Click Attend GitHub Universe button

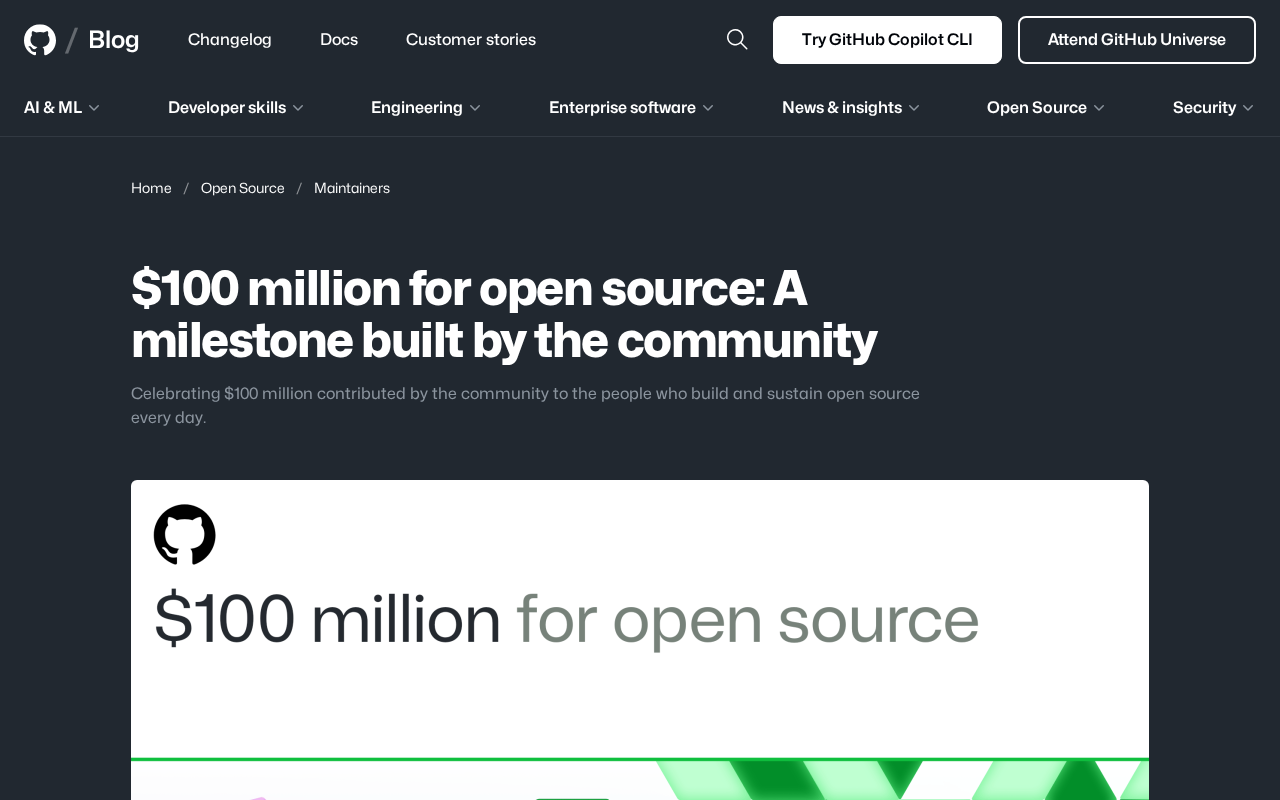1137,40
